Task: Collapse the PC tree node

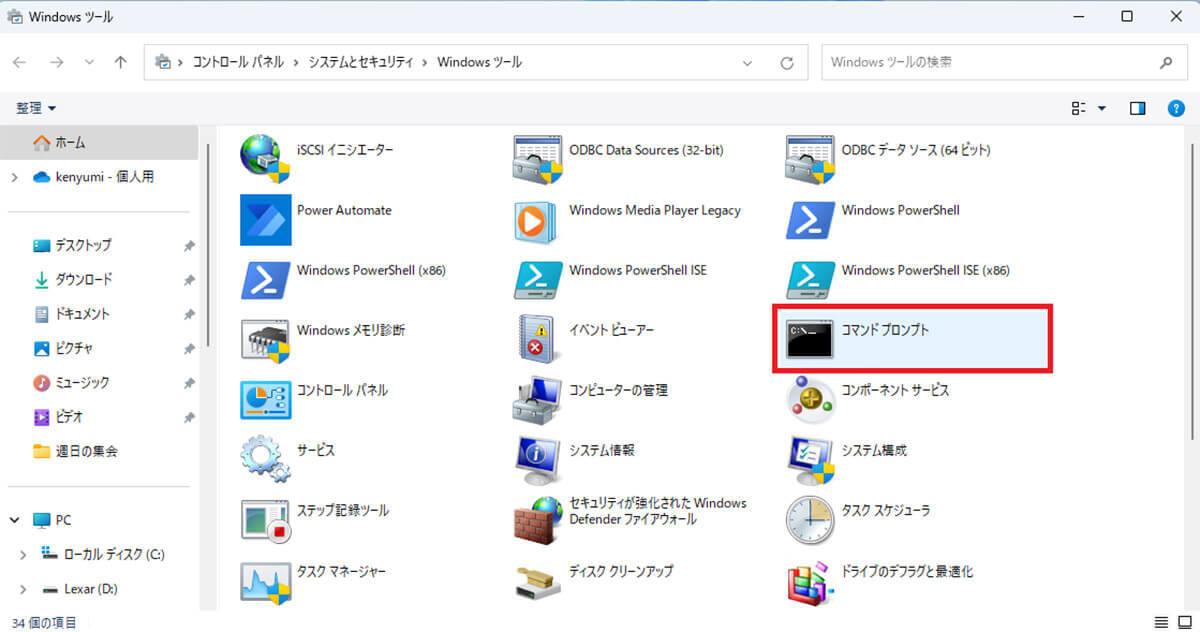Action: click(14, 520)
